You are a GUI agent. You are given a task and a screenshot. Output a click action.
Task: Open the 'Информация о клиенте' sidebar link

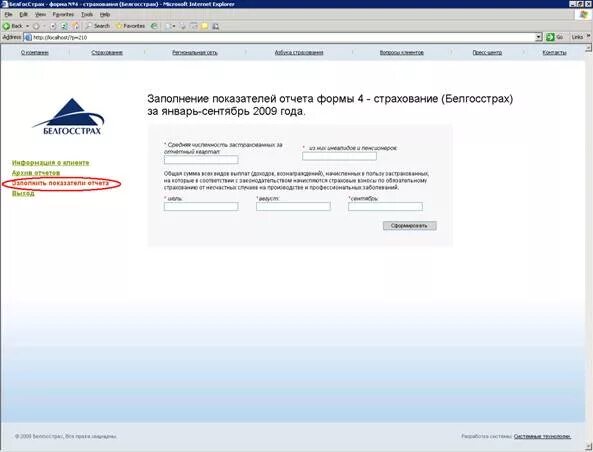pyautogui.click(x=51, y=163)
